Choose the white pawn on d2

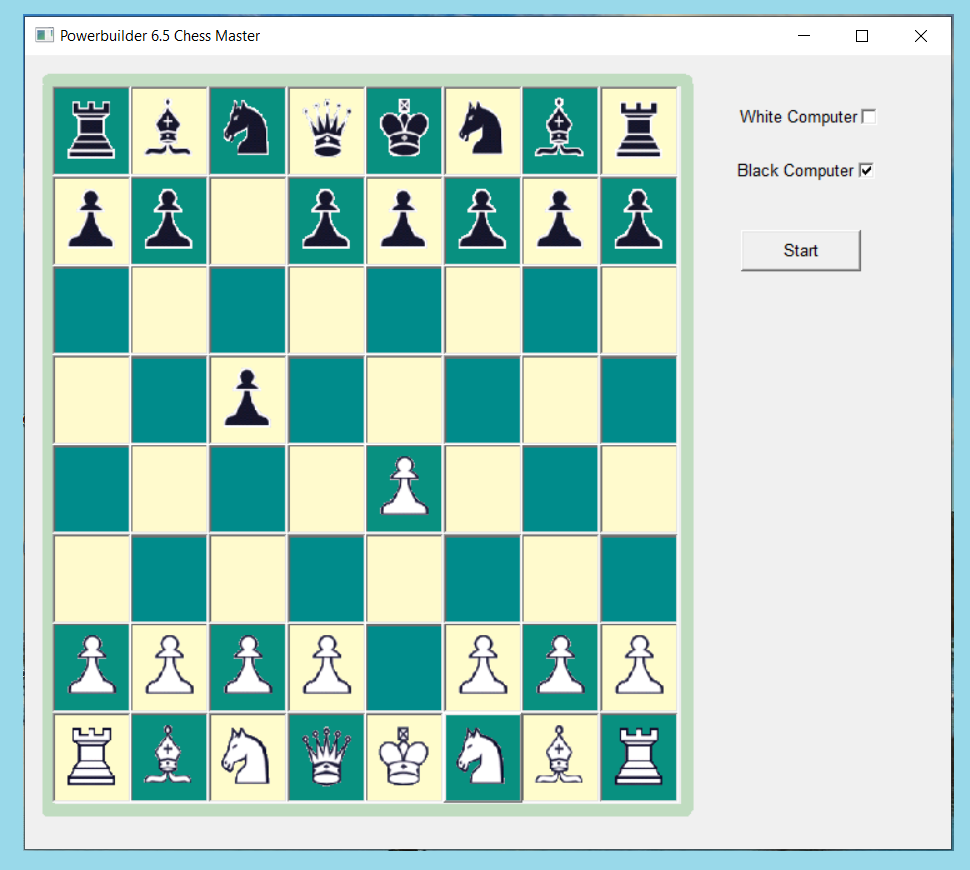coord(326,667)
